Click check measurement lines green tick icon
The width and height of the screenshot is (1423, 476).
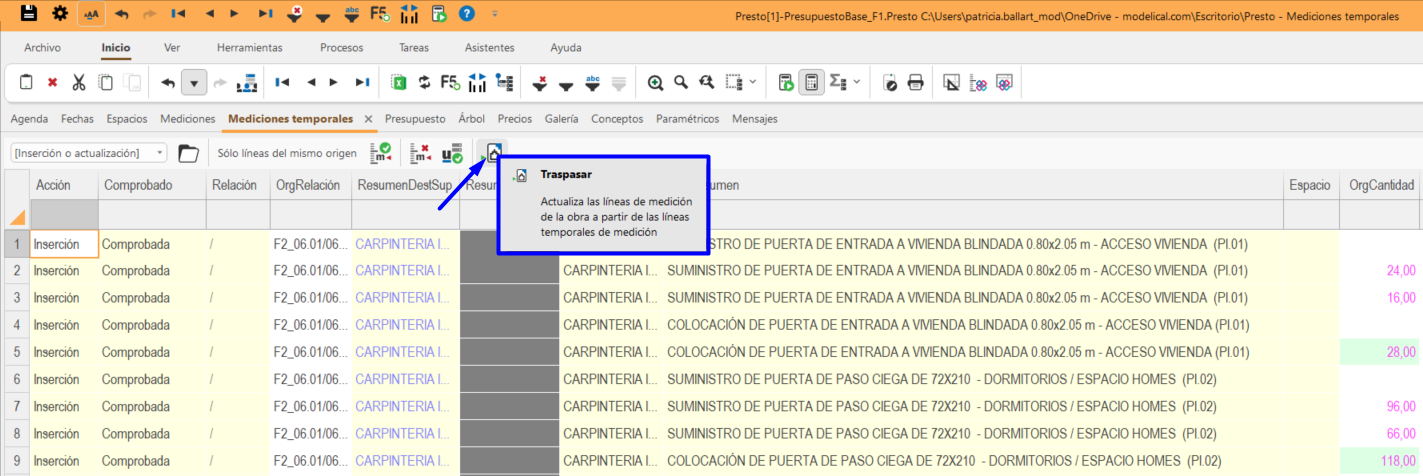pyautogui.click(x=380, y=153)
